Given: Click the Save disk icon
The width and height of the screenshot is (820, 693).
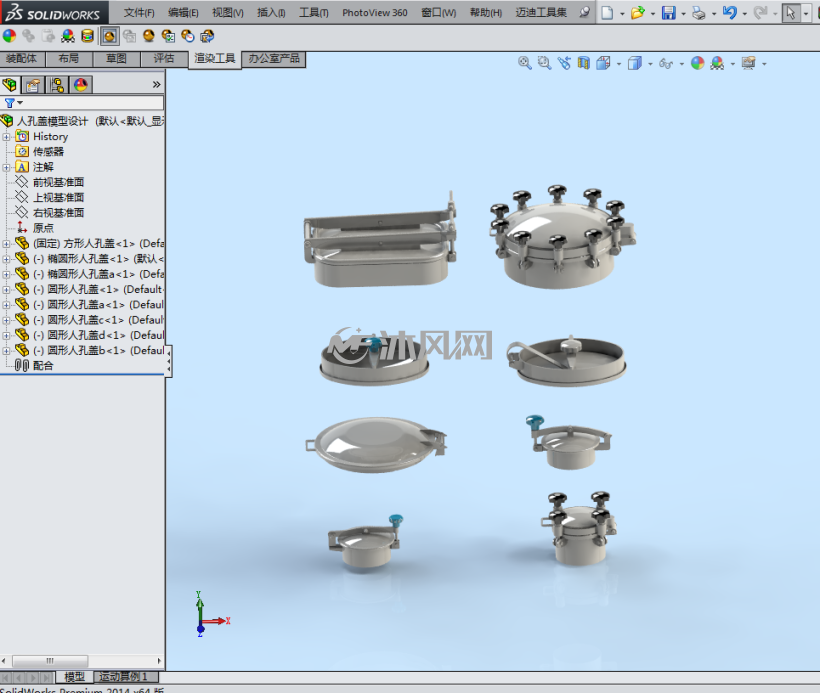Looking at the screenshot, I should click(x=669, y=13).
